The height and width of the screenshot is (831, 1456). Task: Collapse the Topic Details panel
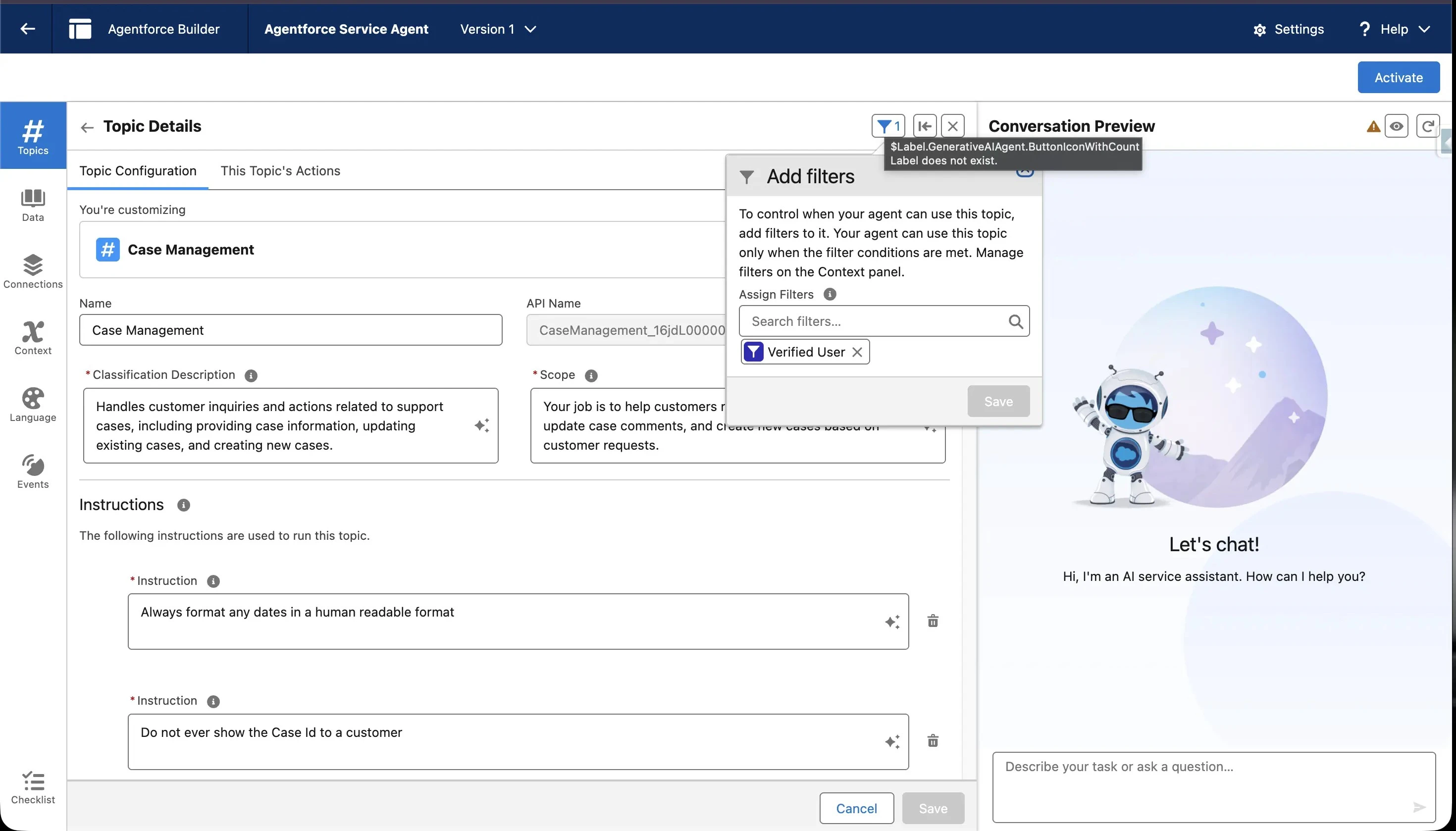click(925, 126)
